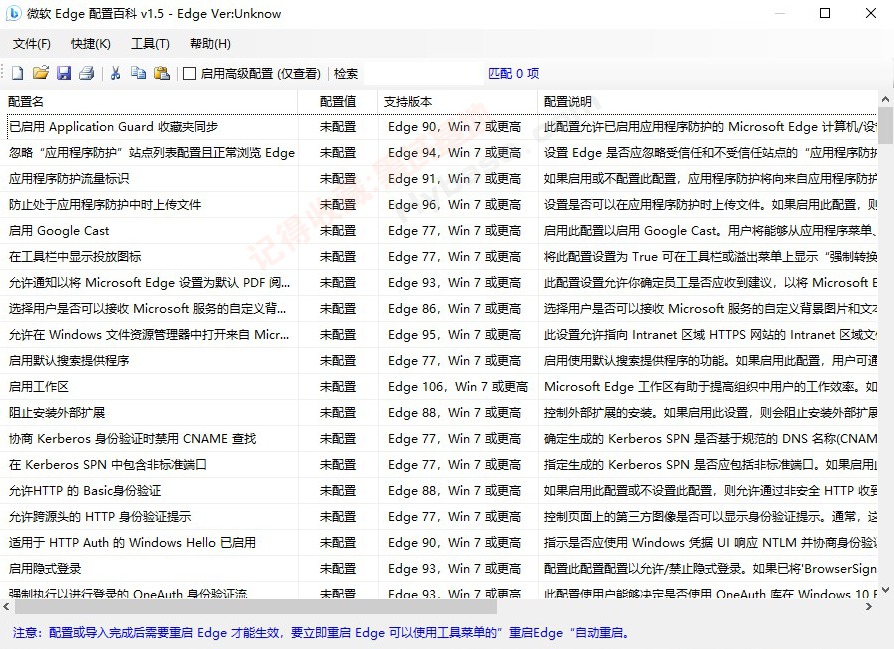
Task: Click the Print toolbar icon
Action: 87,73
